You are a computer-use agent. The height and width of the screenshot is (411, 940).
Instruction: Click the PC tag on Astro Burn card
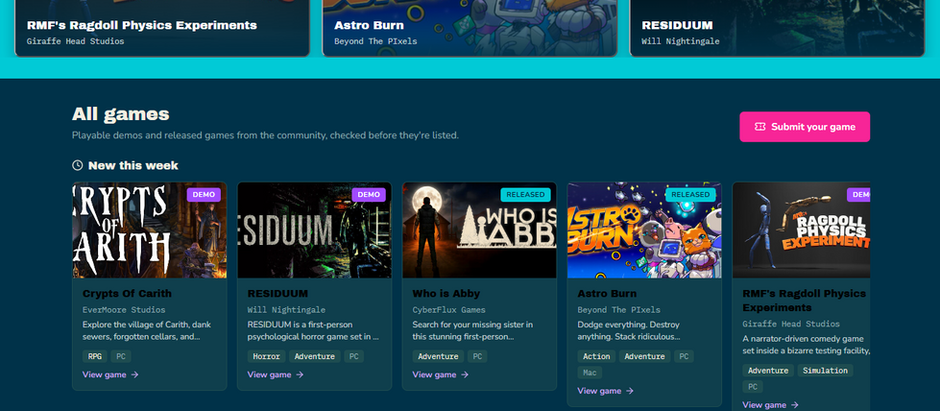pyautogui.click(x=684, y=356)
